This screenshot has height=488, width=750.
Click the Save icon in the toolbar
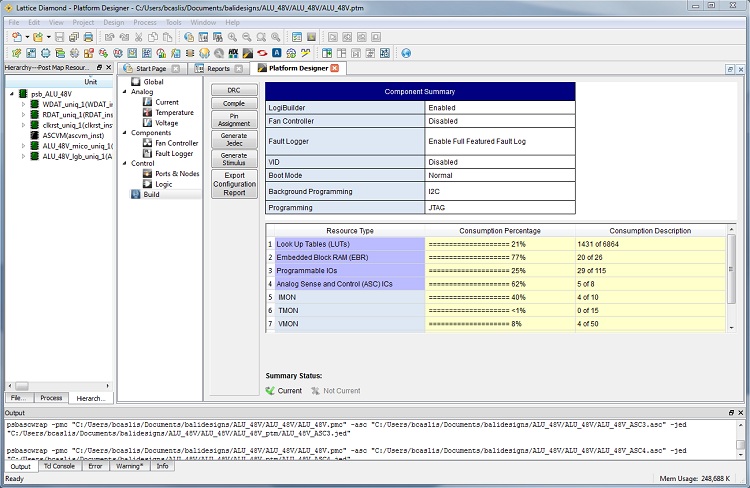tap(60, 37)
